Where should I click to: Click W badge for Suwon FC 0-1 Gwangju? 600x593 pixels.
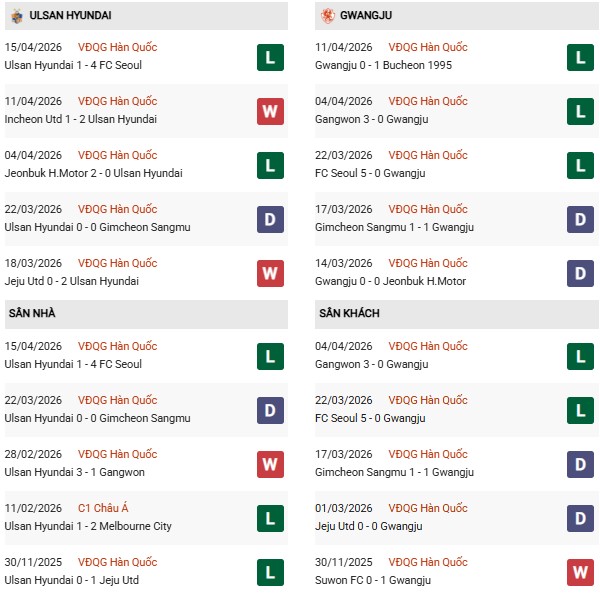tap(580, 572)
